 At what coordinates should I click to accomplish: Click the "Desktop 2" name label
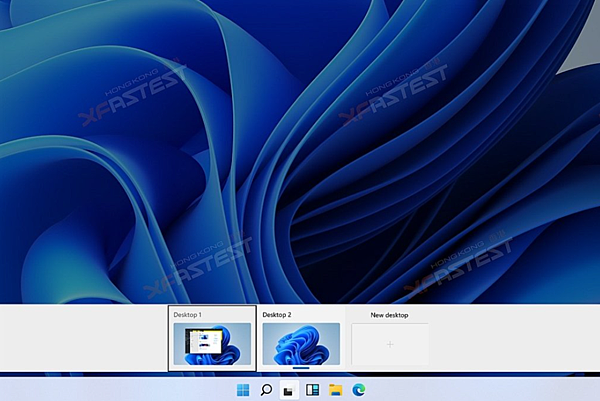coord(277,315)
